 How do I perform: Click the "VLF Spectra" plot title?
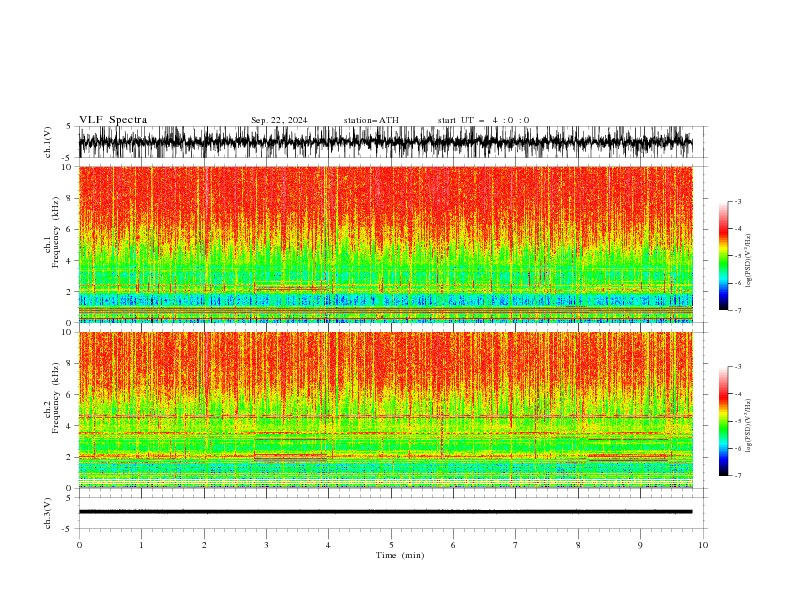tap(113, 120)
